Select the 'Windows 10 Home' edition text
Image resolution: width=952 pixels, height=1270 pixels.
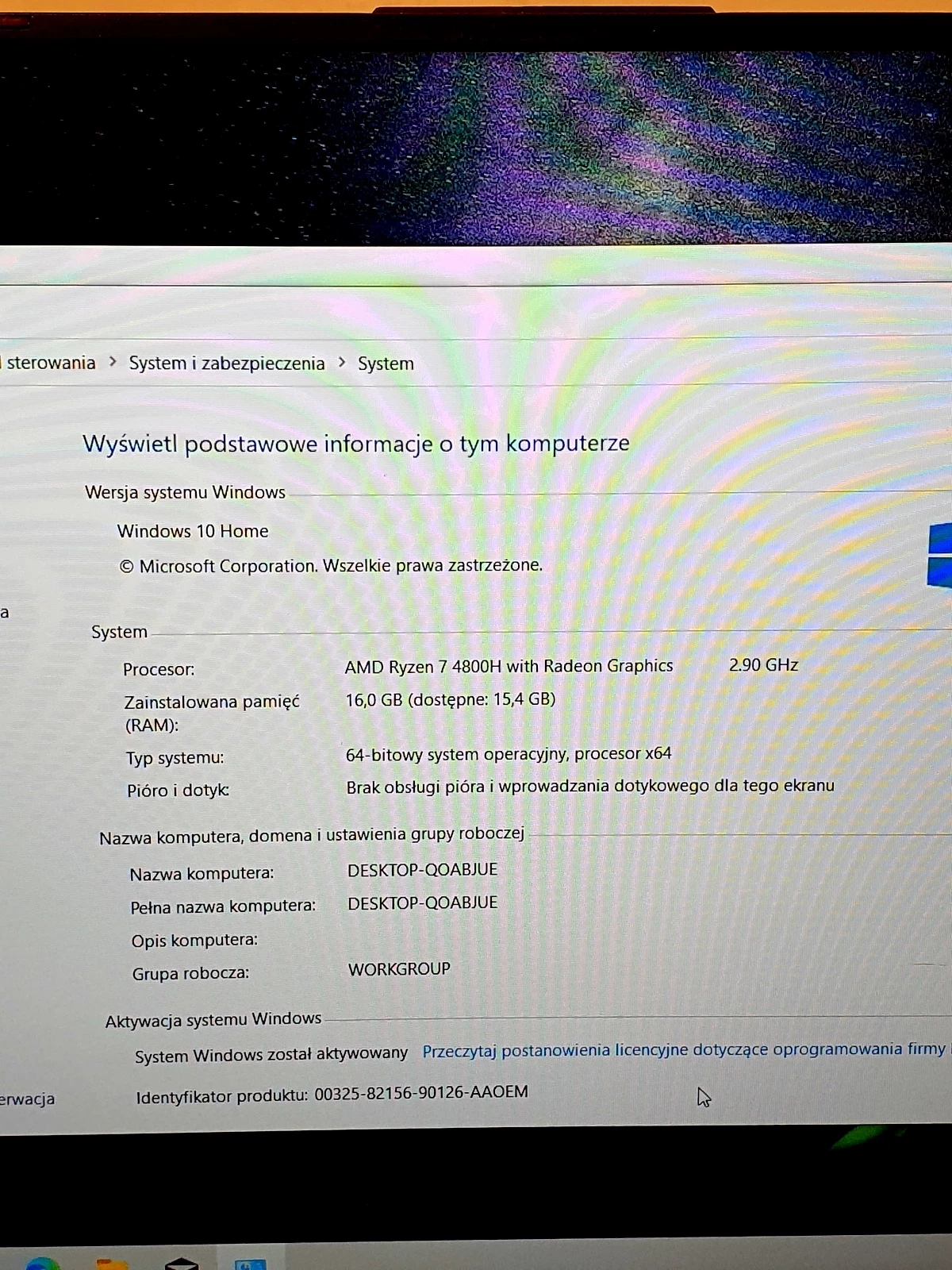point(193,531)
